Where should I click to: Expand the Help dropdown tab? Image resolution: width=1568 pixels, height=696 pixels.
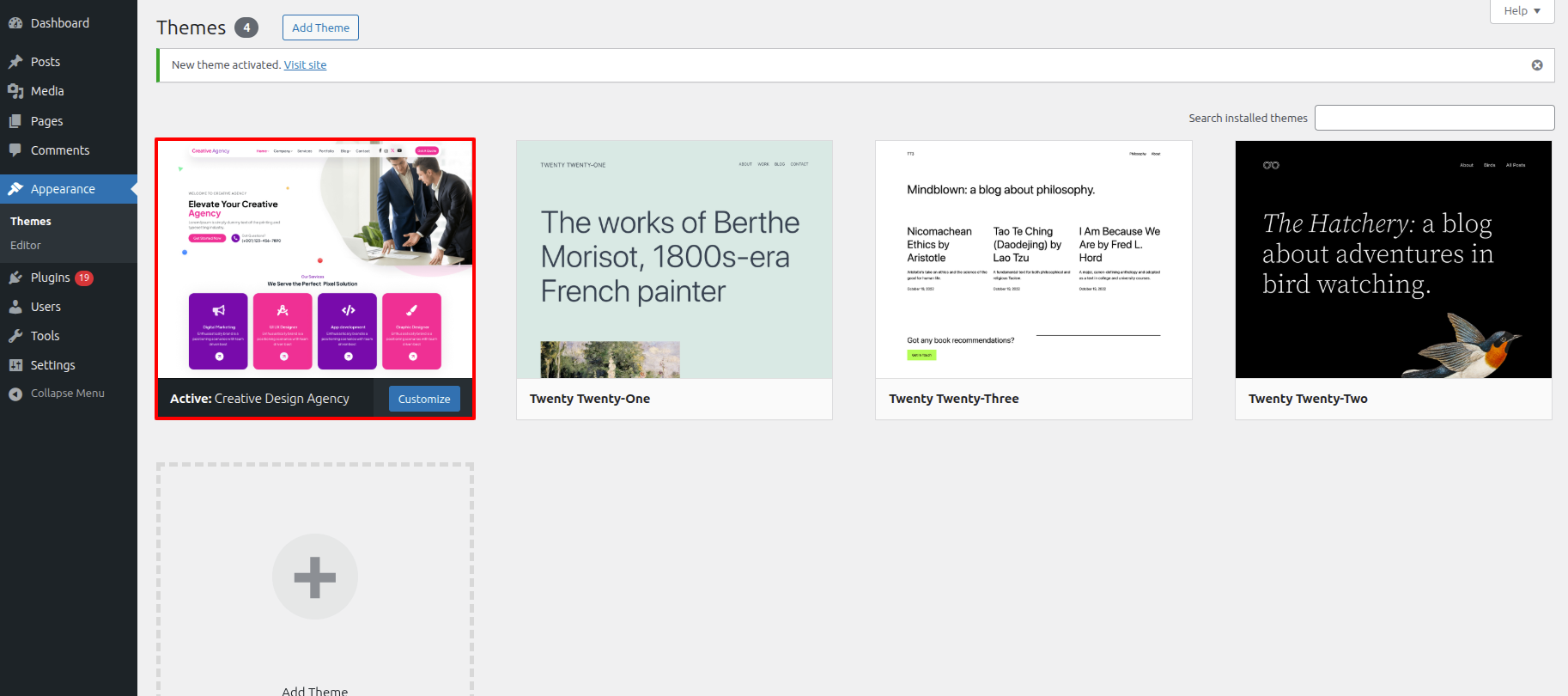pyautogui.click(x=1522, y=11)
